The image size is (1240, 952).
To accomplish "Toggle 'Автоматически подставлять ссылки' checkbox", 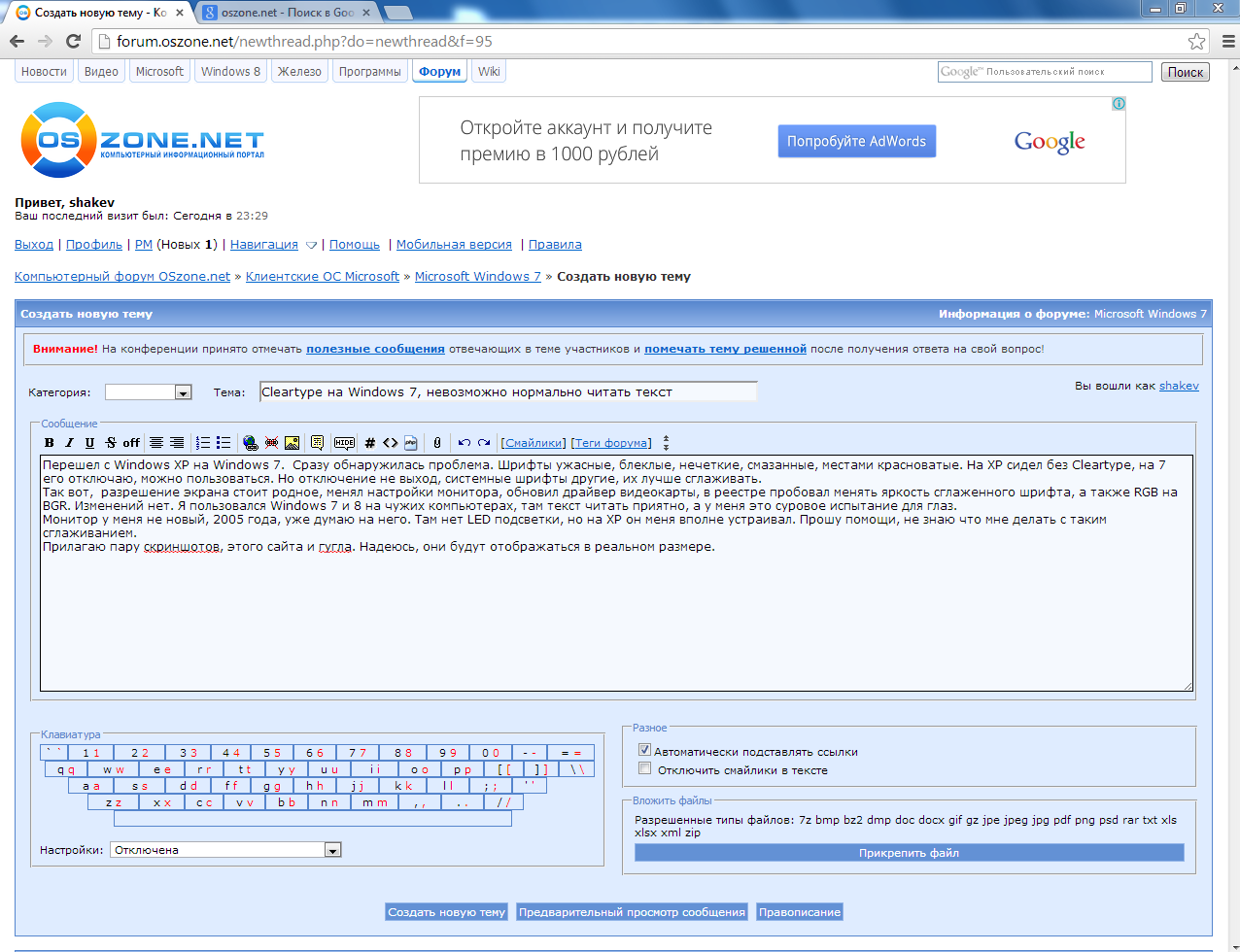I will click(x=644, y=750).
